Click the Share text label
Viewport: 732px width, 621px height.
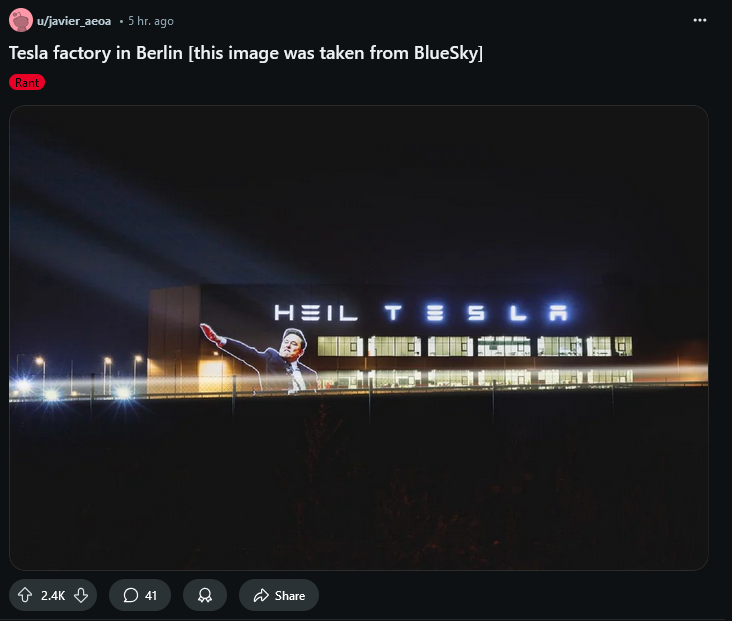click(x=289, y=595)
